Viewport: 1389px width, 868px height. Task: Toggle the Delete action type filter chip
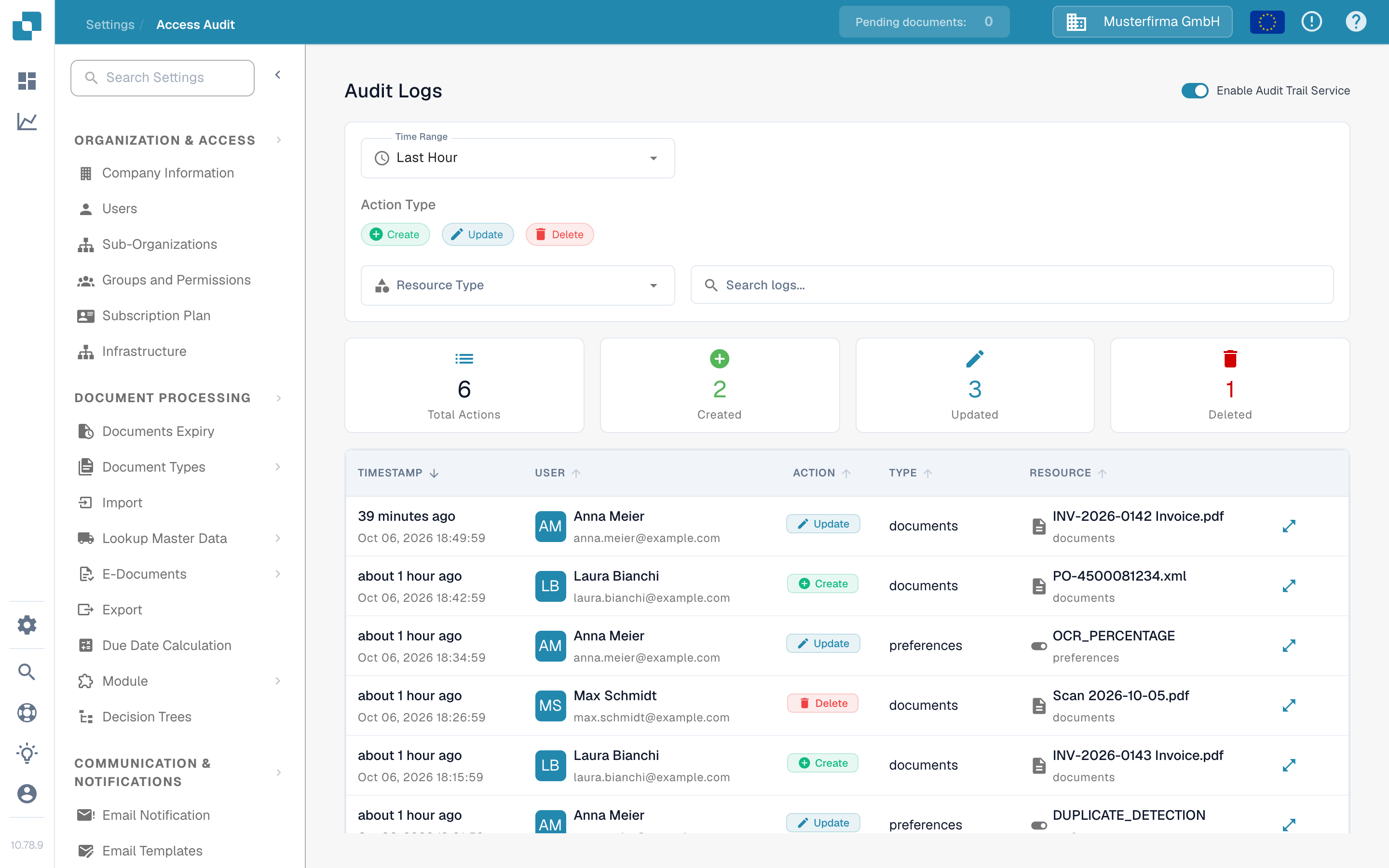coord(559,234)
